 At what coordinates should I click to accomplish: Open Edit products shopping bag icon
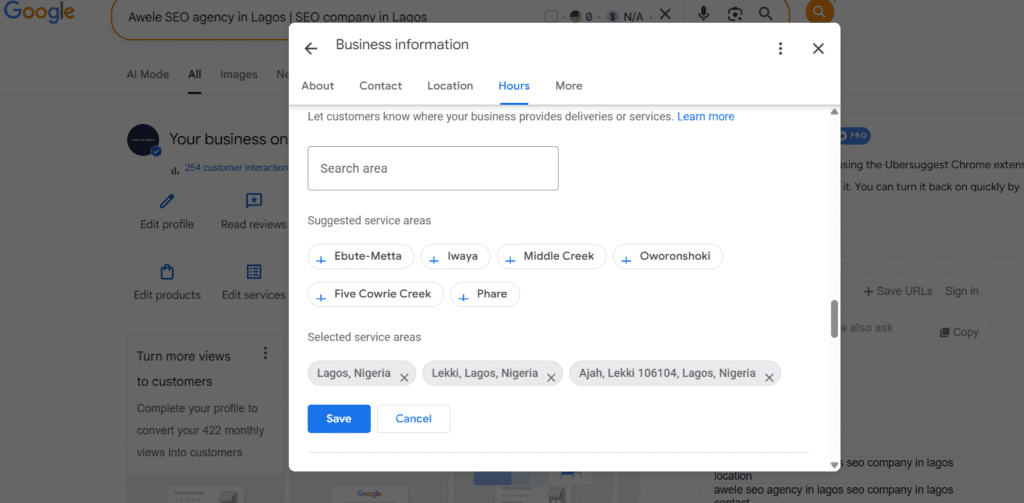point(167,271)
